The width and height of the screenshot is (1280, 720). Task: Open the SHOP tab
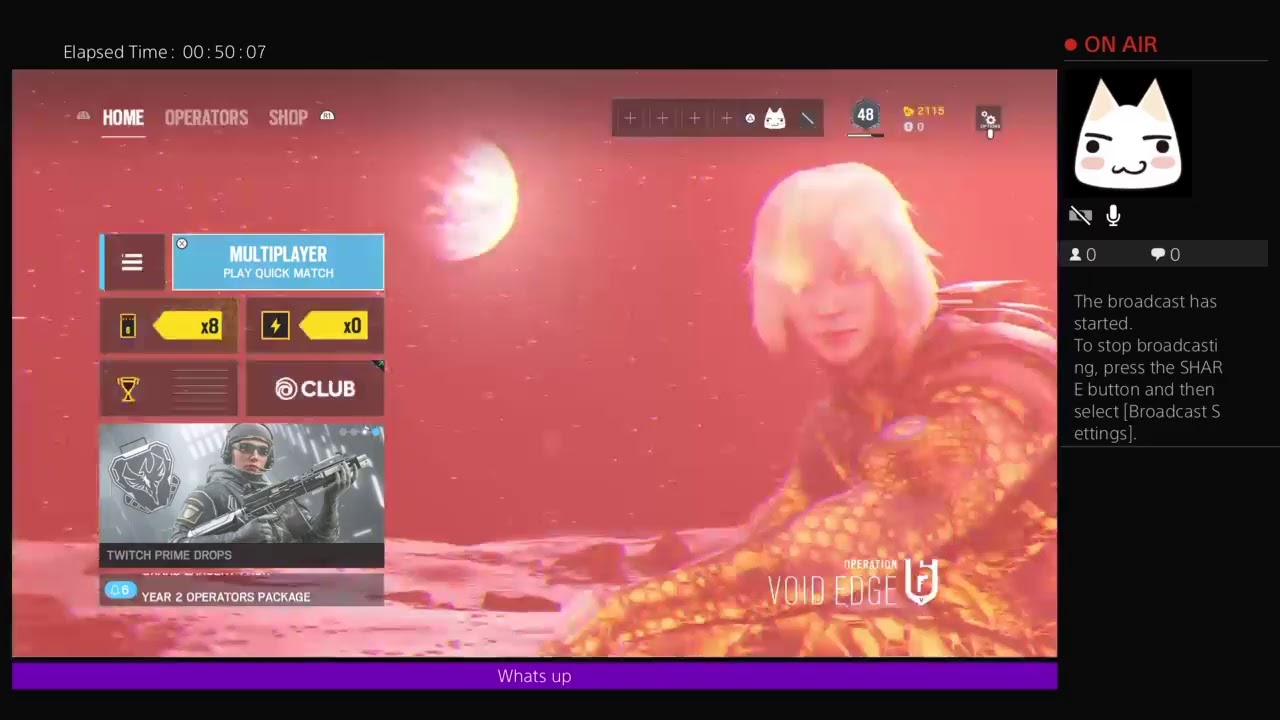pyautogui.click(x=288, y=118)
